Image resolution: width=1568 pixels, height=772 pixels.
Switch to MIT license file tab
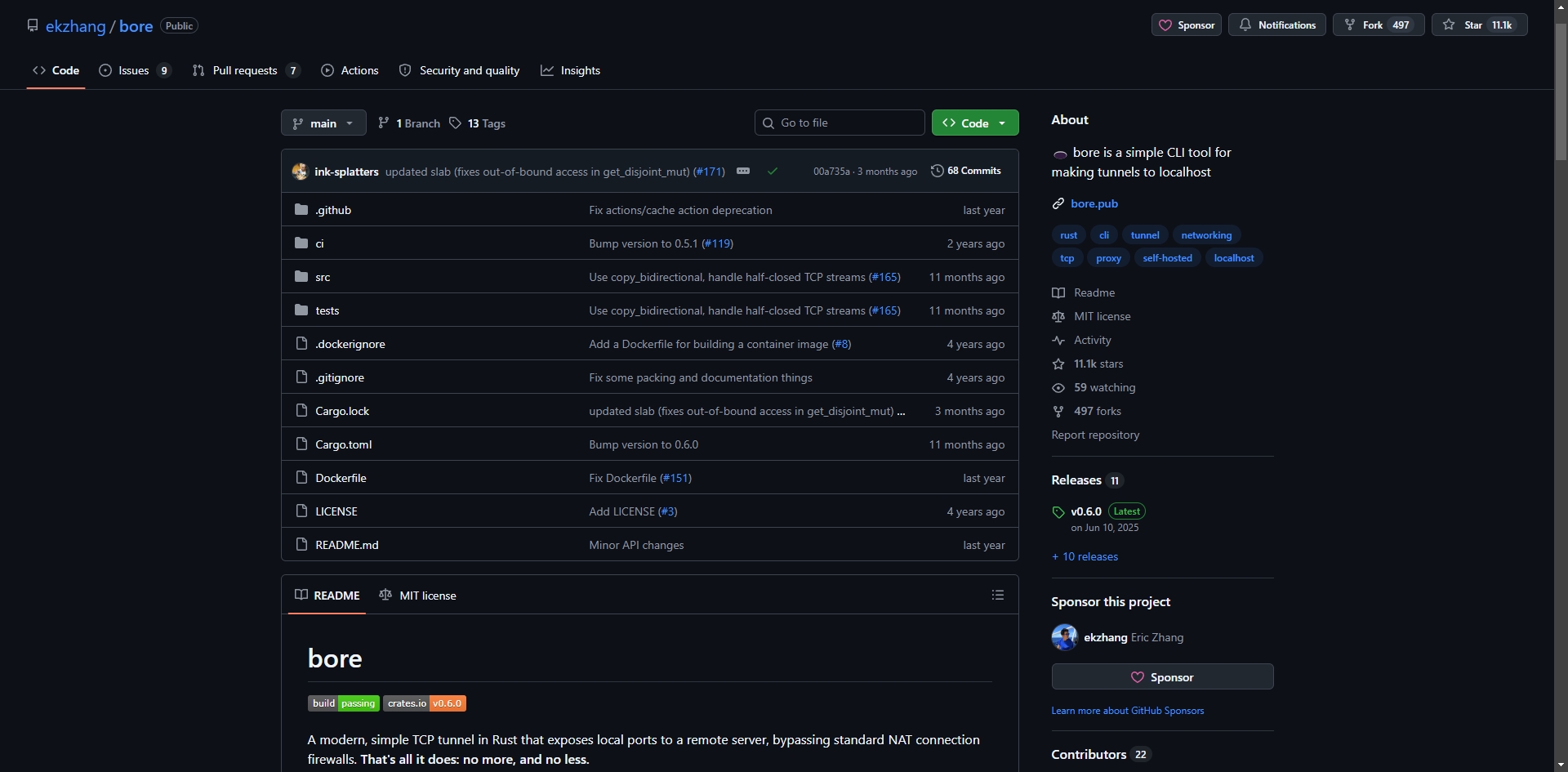[x=418, y=595]
